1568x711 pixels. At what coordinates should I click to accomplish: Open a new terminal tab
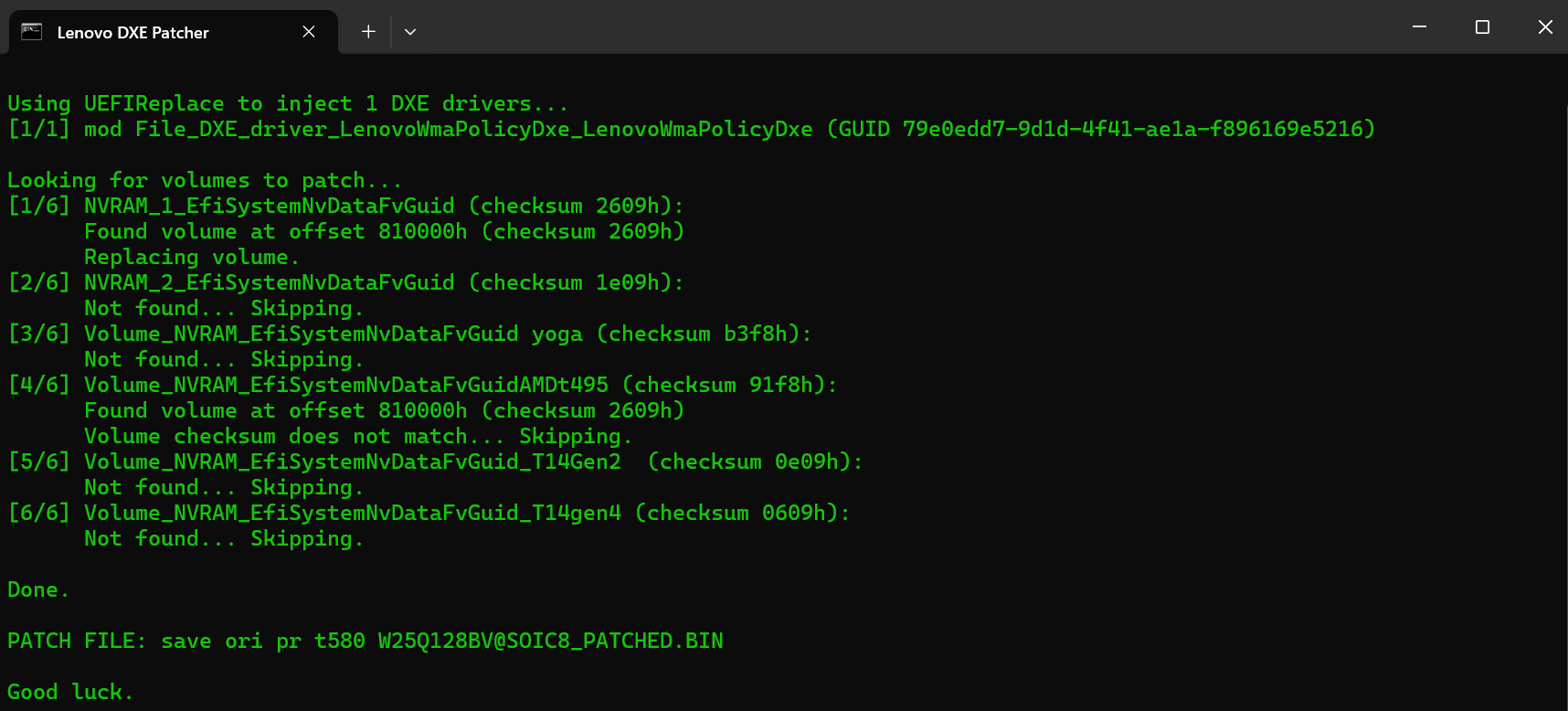[x=368, y=32]
